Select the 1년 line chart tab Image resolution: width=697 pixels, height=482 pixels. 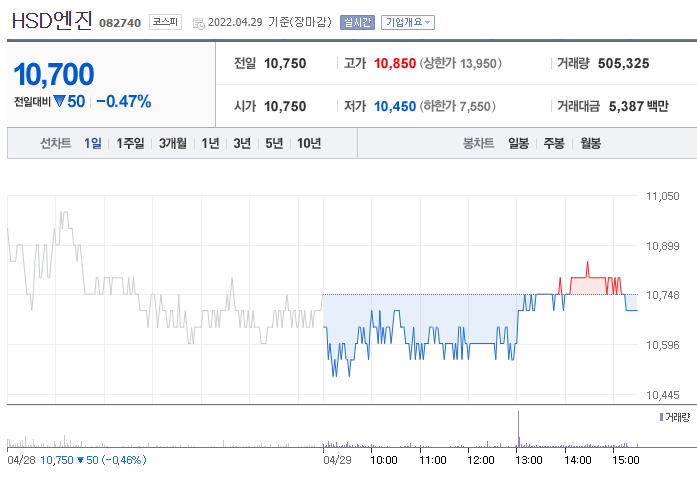[x=210, y=143]
